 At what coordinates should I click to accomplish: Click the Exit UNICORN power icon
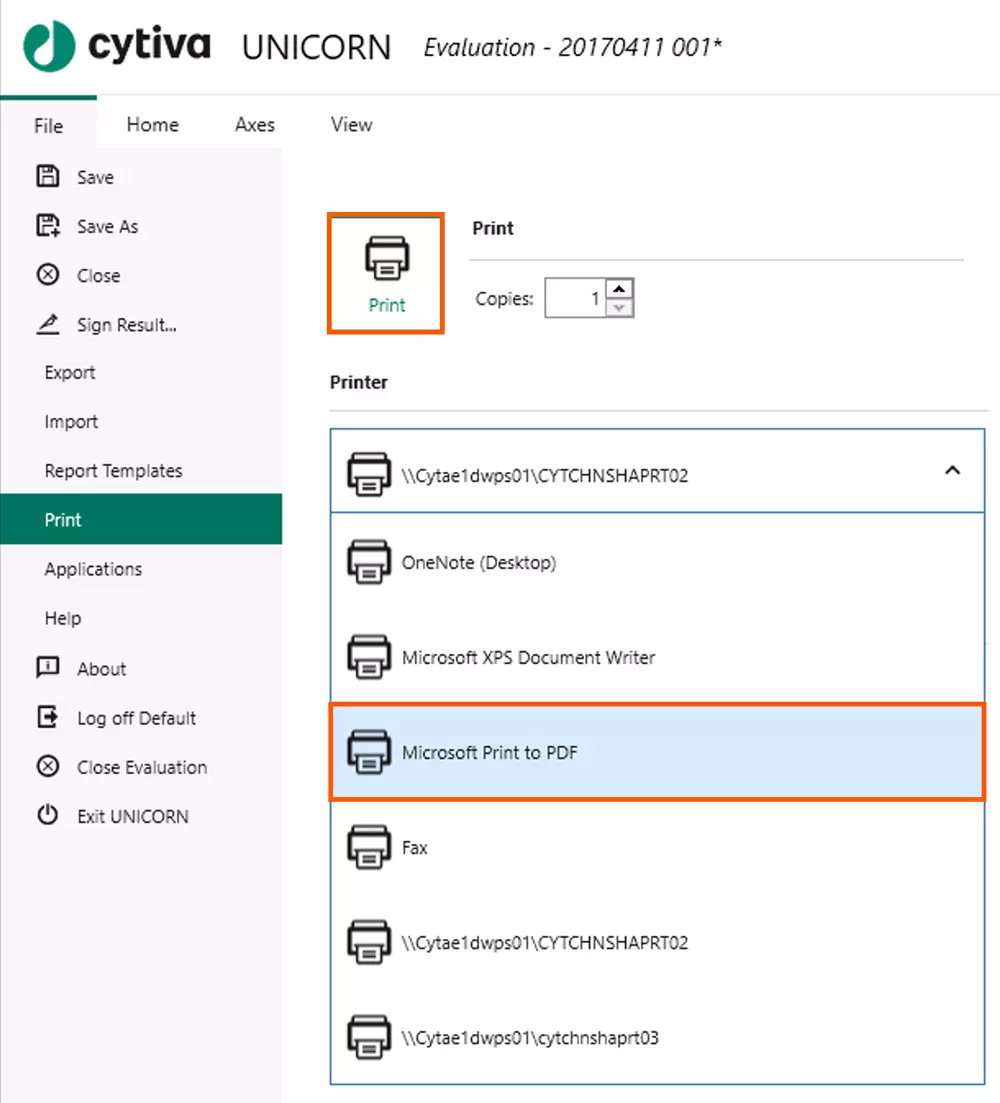48,816
